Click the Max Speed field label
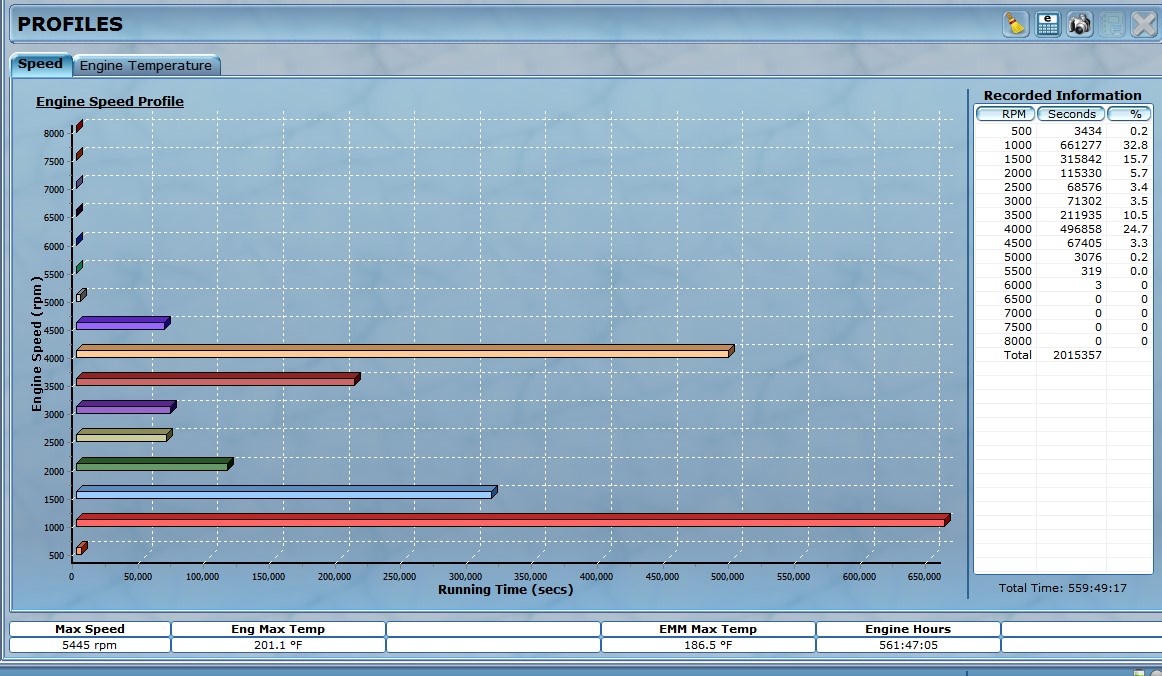The image size is (1162, 676). click(90, 629)
